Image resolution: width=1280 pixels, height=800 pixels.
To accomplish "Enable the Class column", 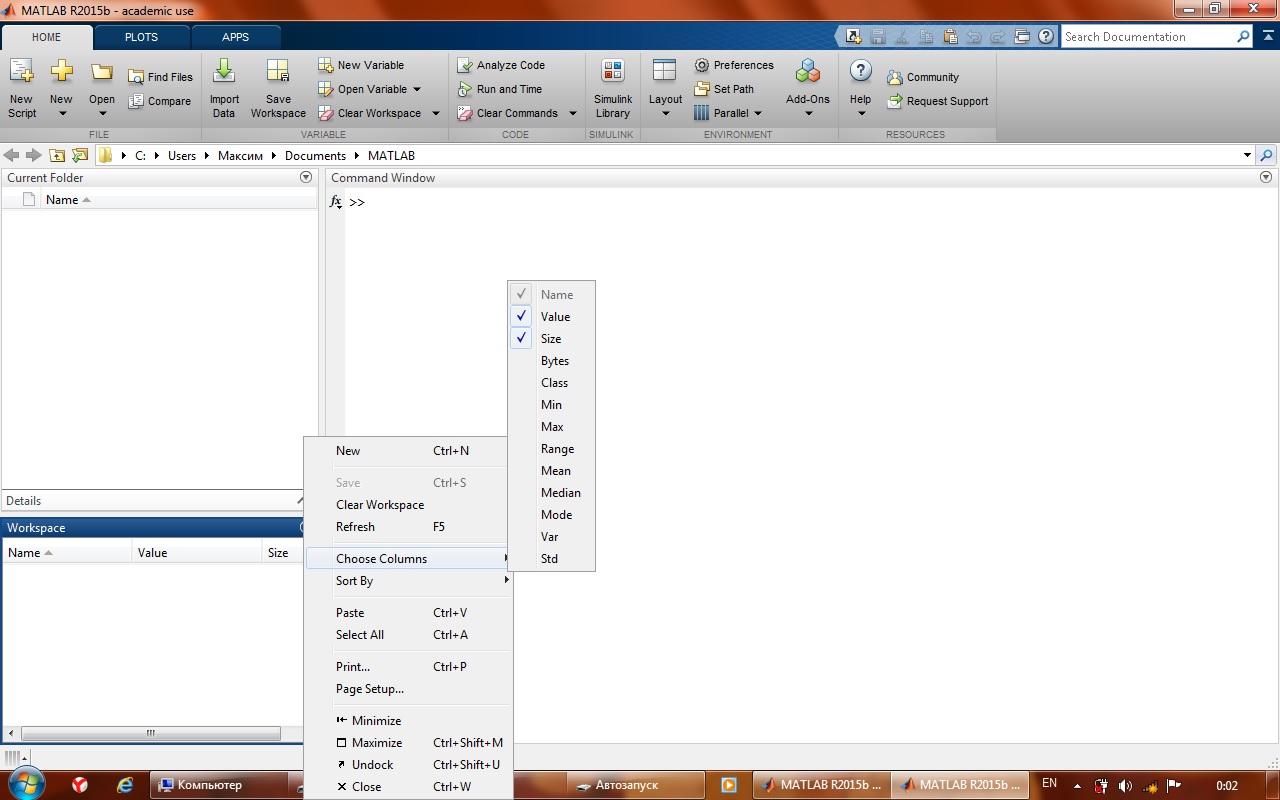I will [552, 383].
